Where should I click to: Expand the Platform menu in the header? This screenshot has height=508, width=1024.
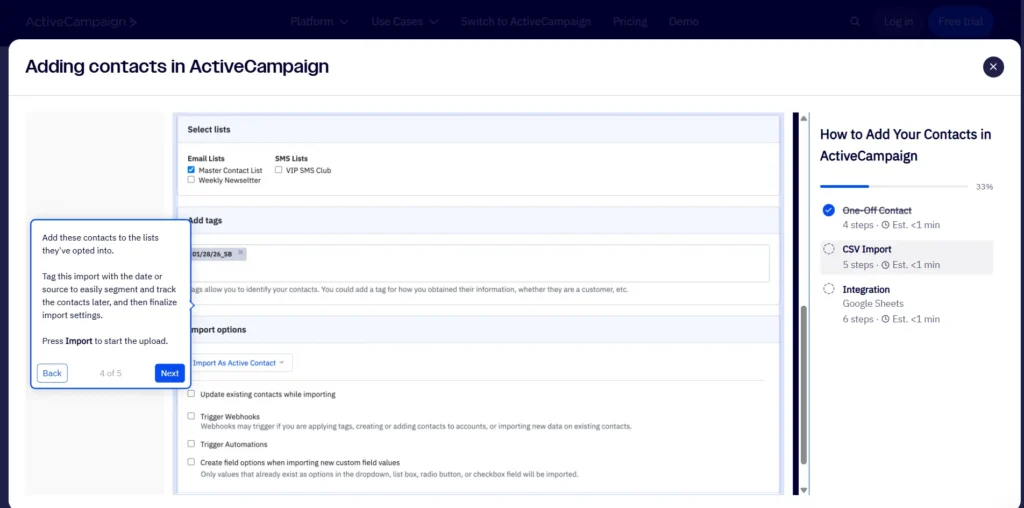pyautogui.click(x=319, y=22)
